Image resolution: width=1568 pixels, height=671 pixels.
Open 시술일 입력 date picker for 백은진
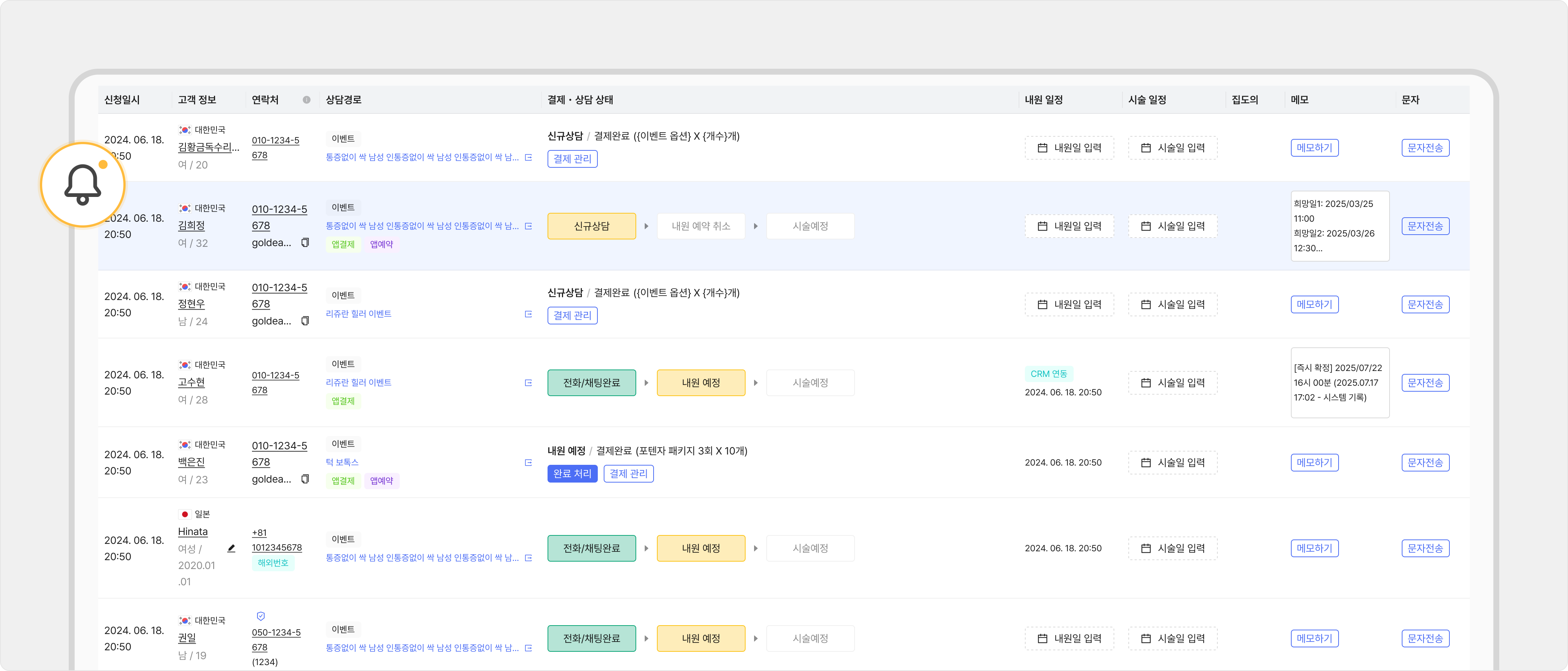point(1172,463)
